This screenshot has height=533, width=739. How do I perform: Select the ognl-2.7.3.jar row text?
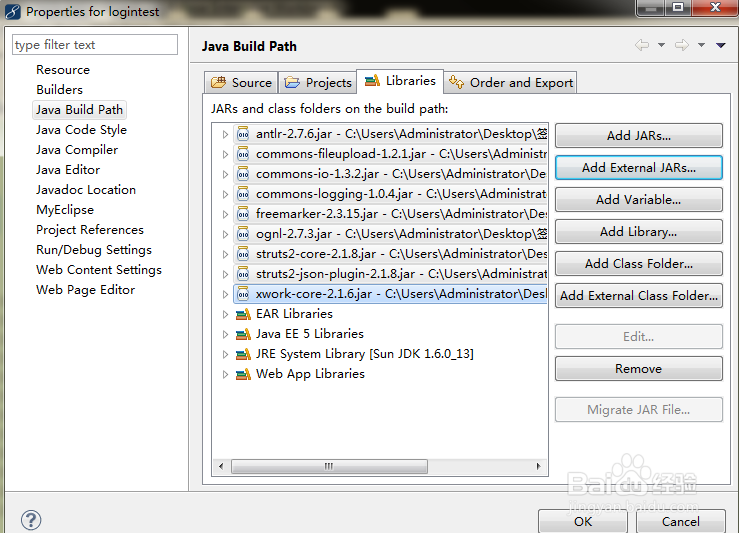click(401, 234)
